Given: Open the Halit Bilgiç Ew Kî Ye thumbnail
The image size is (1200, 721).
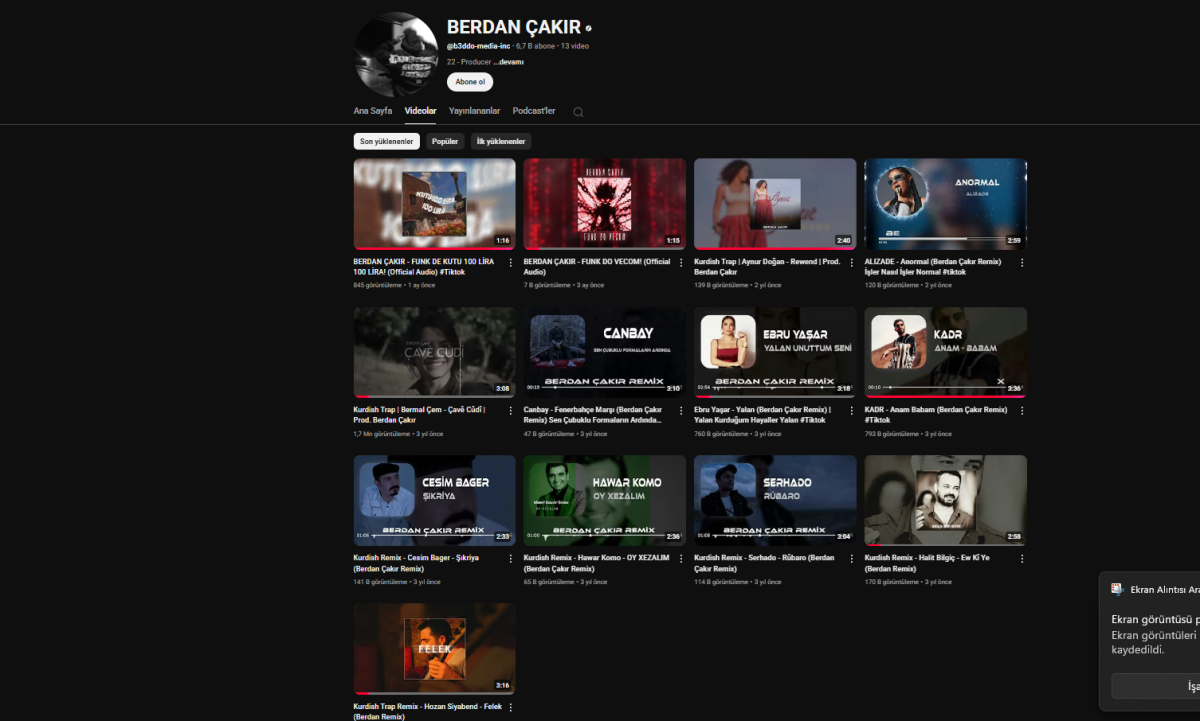Looking at the screenshot, I should [946, 500].
